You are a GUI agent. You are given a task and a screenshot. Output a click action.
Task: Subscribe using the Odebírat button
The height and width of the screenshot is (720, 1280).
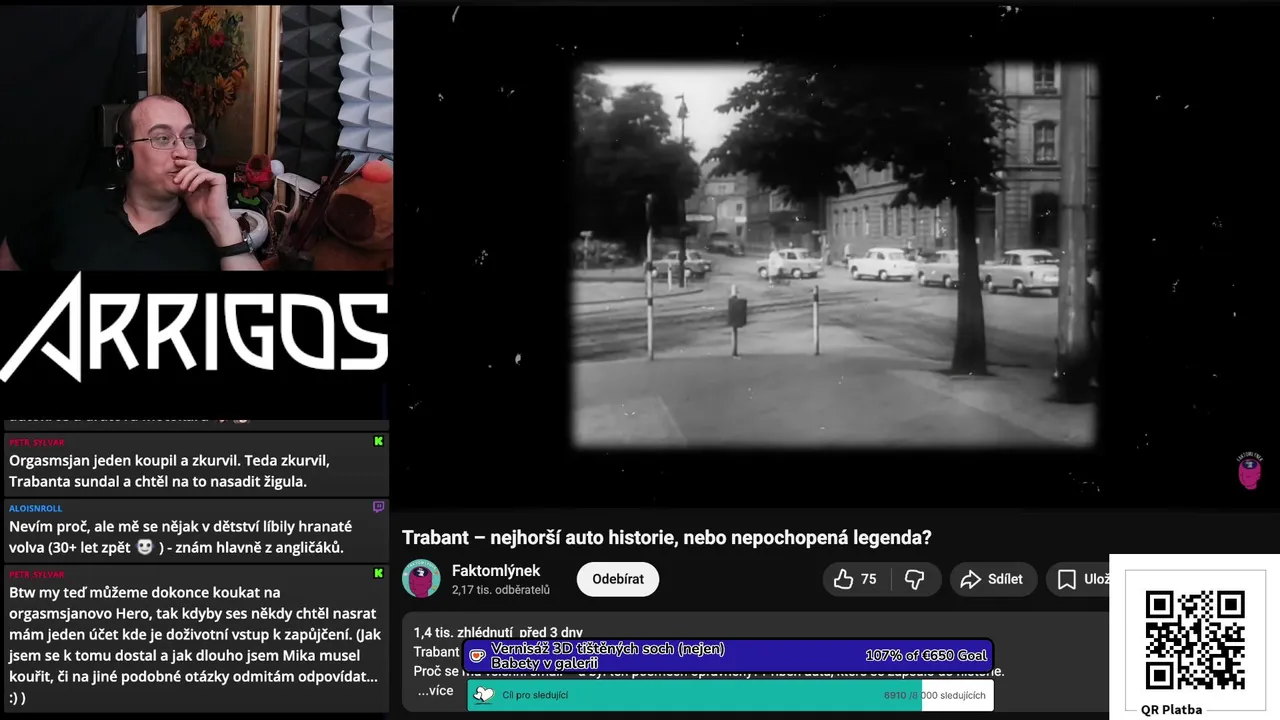pos(618,579)
